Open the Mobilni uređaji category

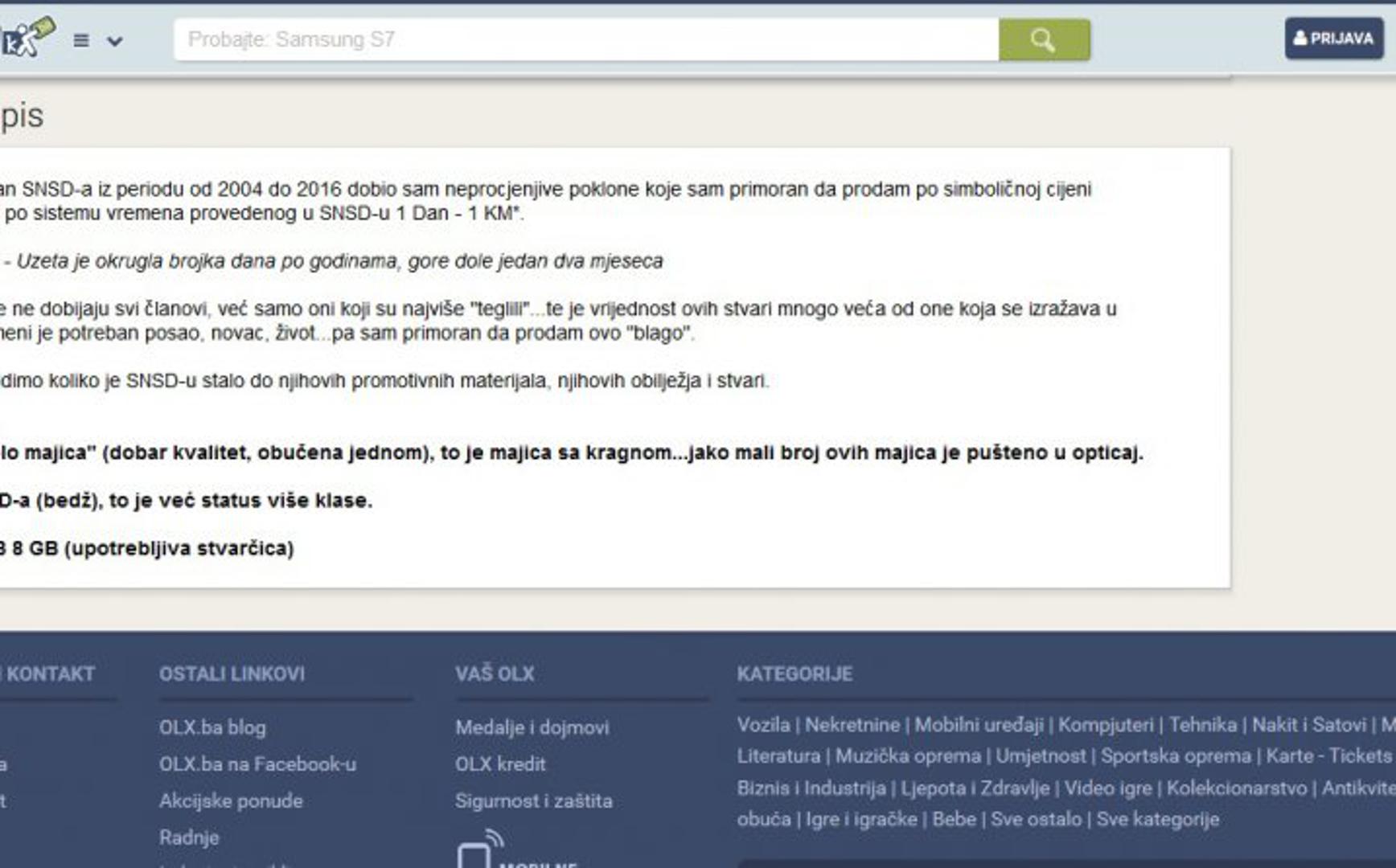pyautogui.click(x=979, y=725)
